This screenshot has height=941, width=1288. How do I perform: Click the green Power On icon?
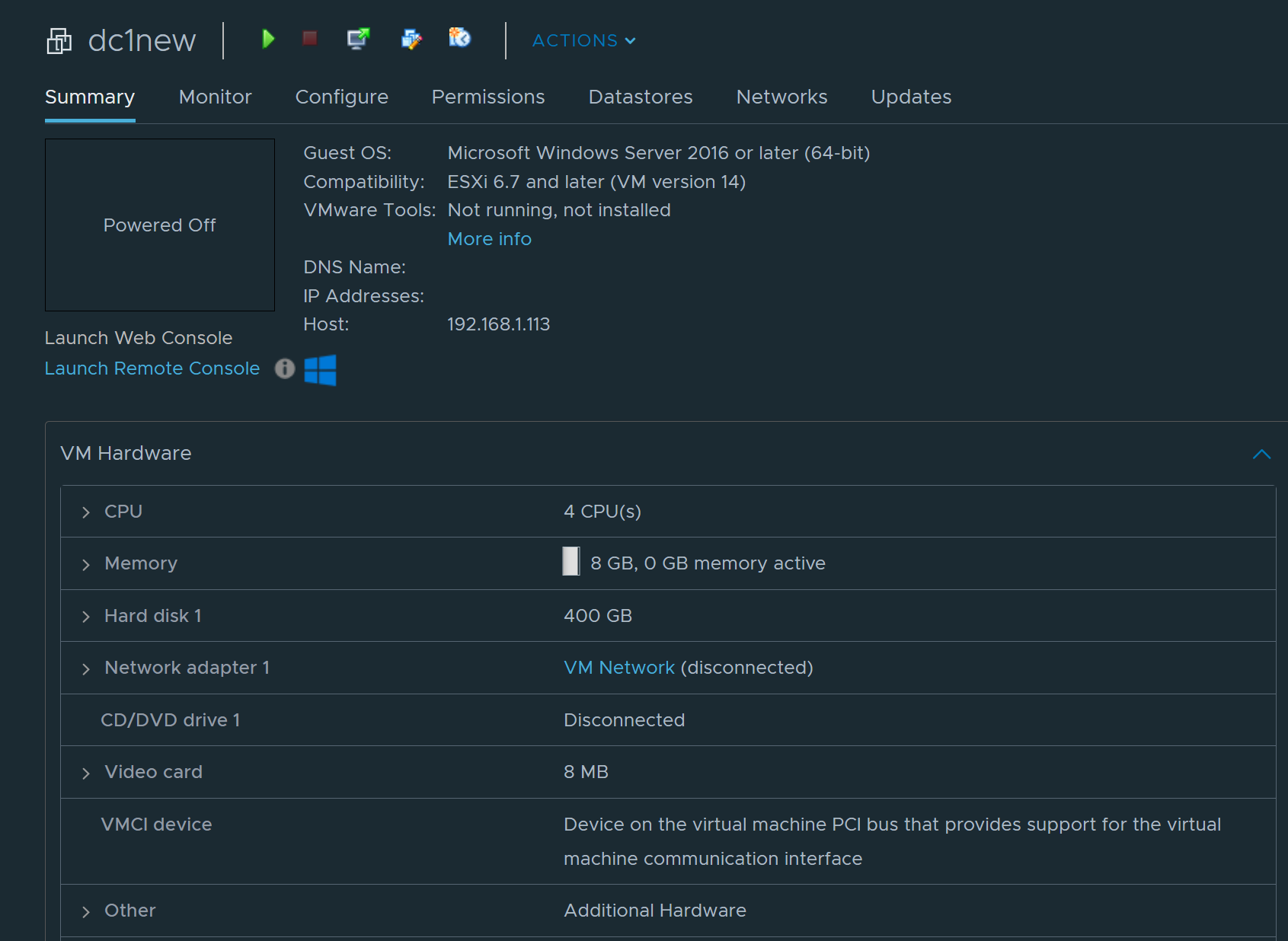(267, 39)
